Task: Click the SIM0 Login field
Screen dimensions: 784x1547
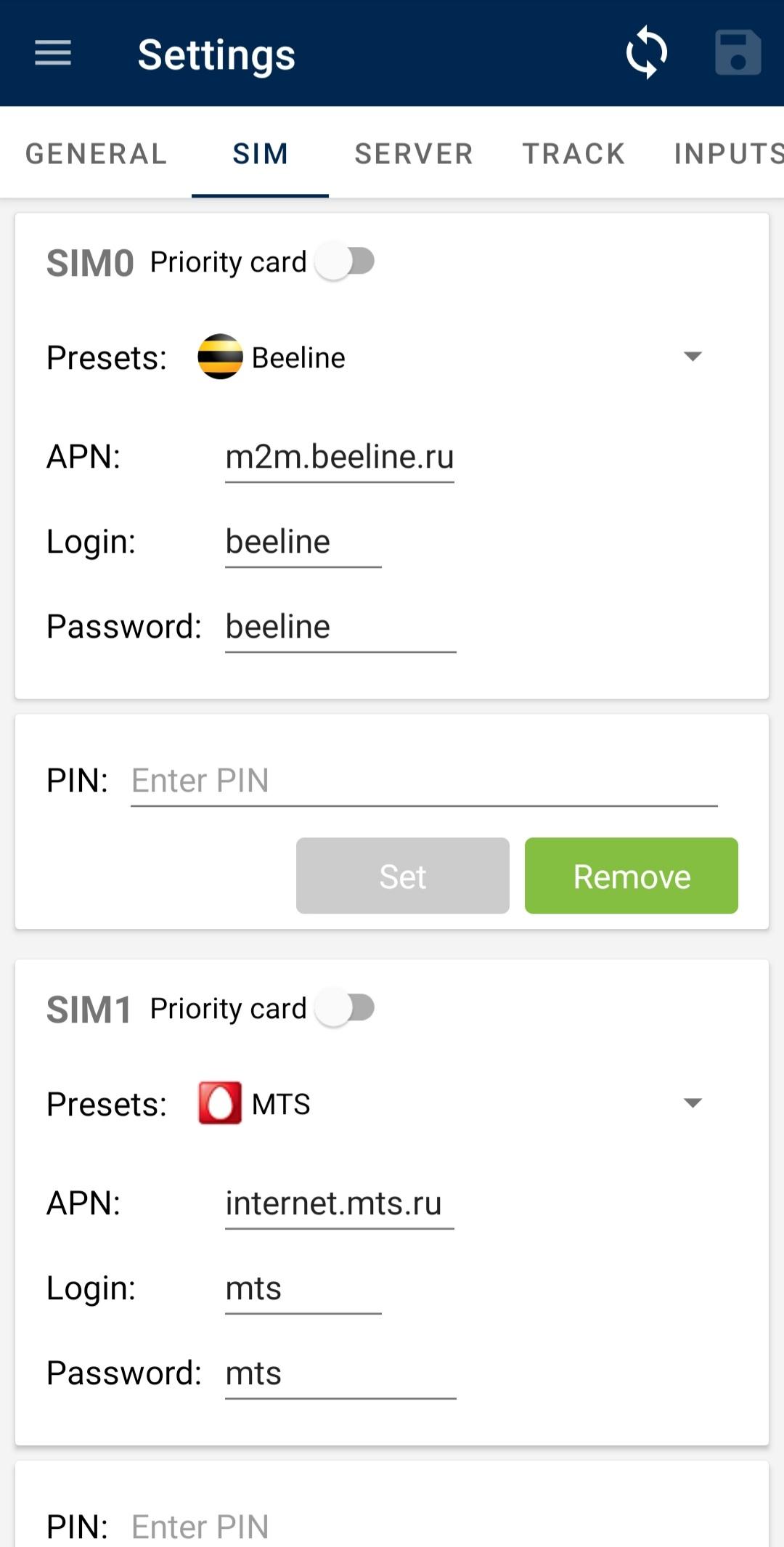Action: (x=303, y=543)
